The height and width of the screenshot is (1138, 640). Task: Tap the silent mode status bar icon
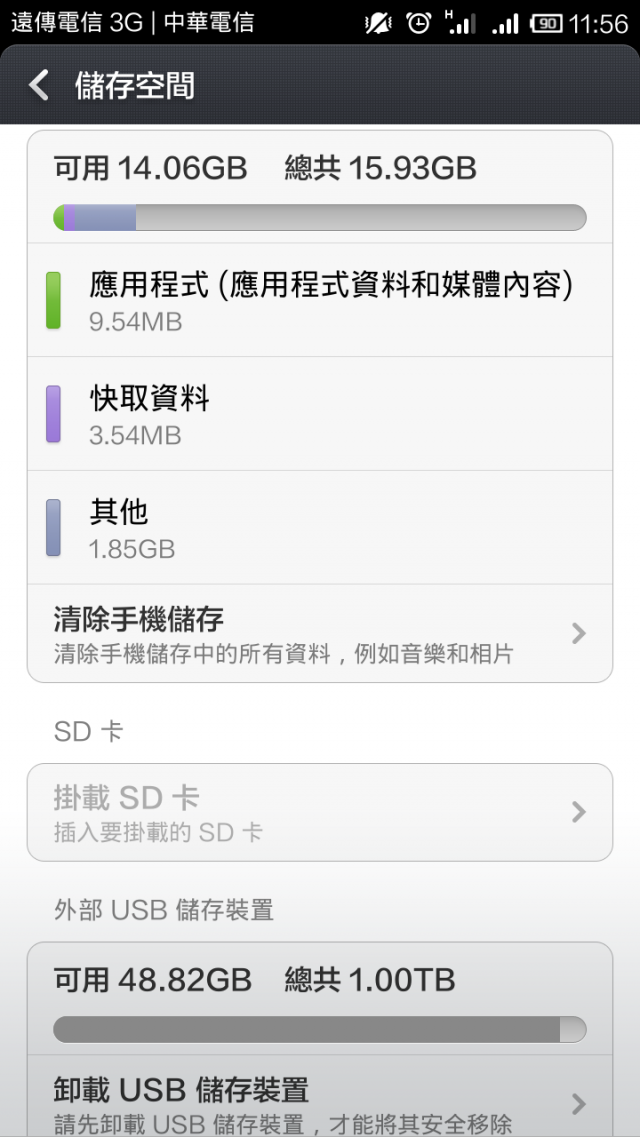378,23
